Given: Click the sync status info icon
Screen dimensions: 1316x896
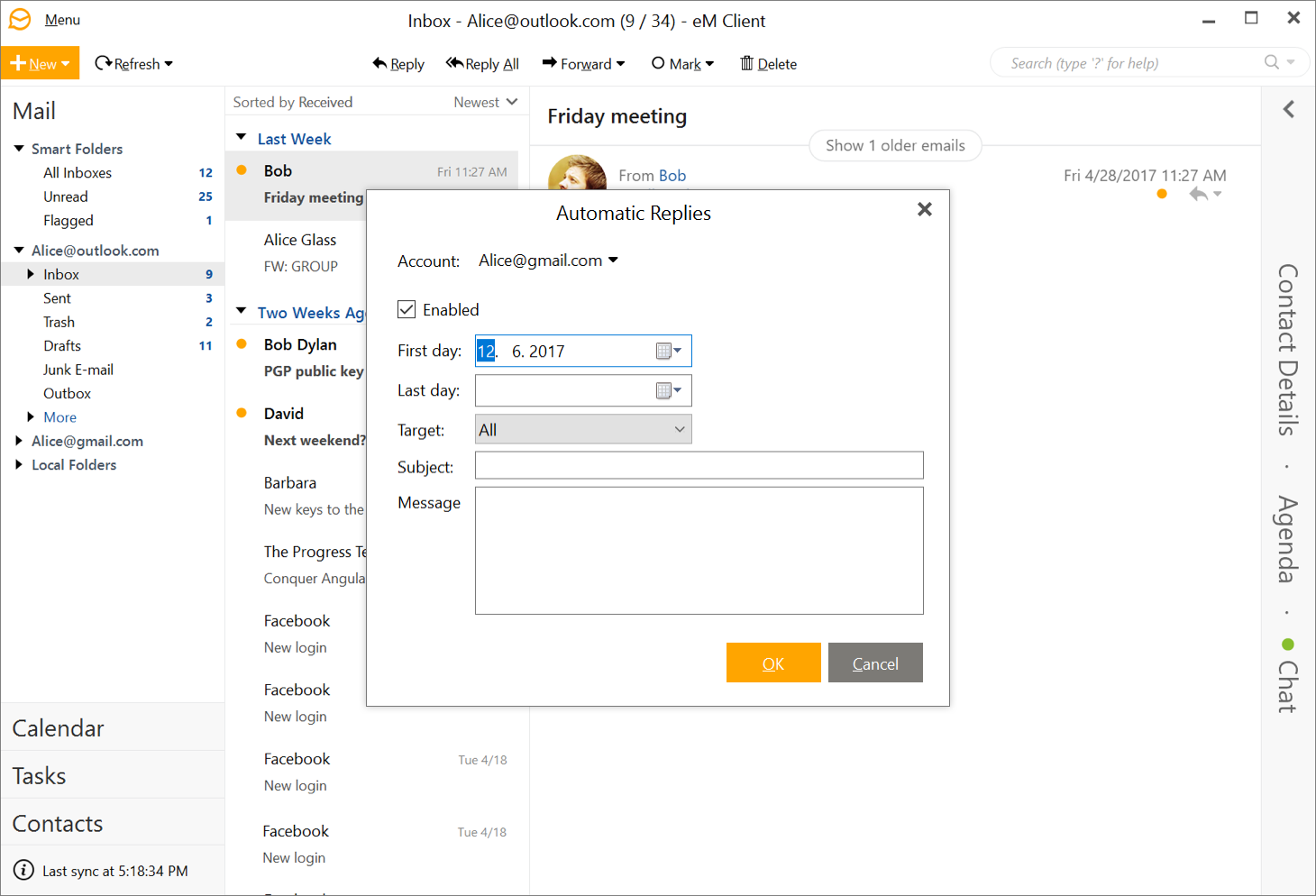Looking at the screenshot, I should [23, 871].
